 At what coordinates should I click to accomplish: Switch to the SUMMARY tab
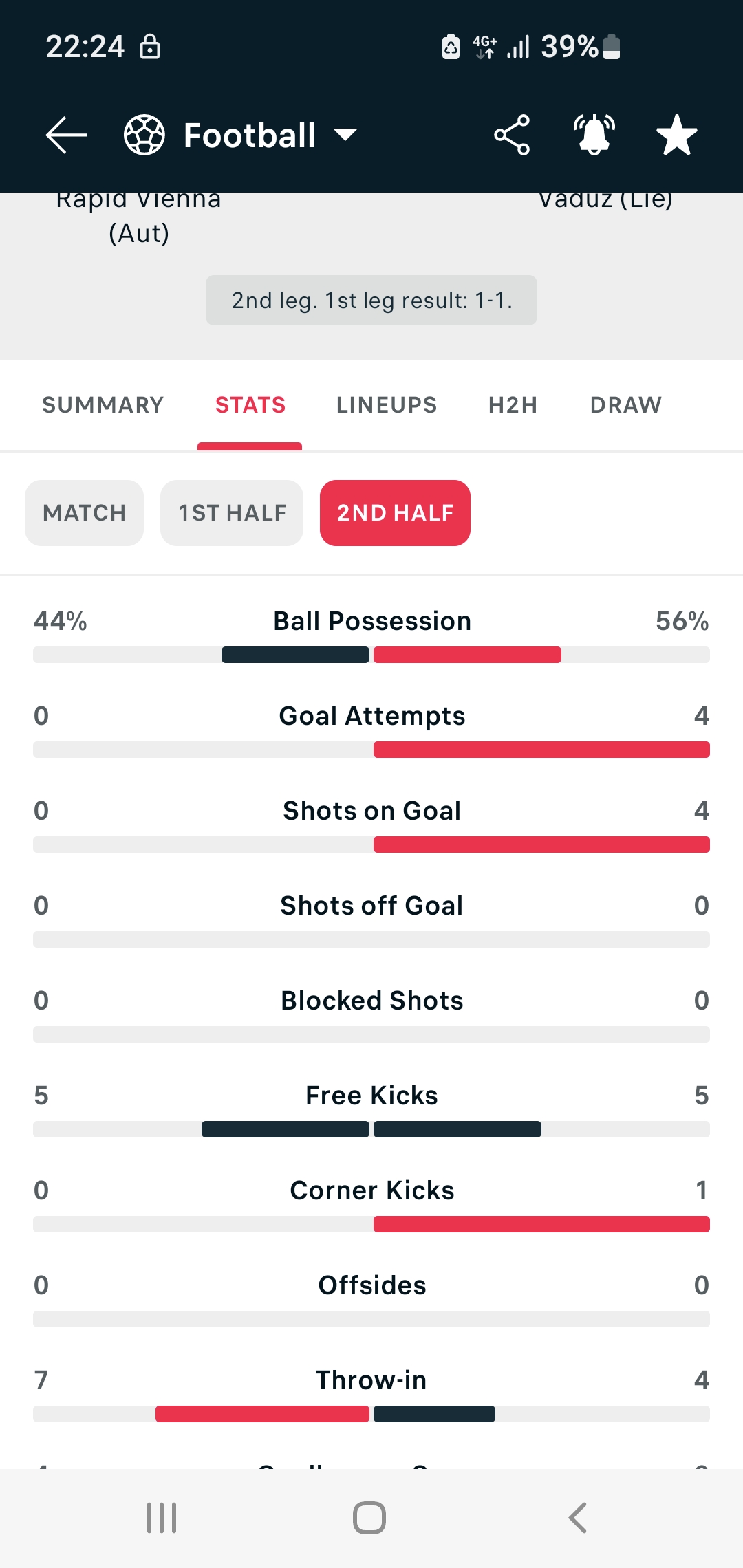103,405
